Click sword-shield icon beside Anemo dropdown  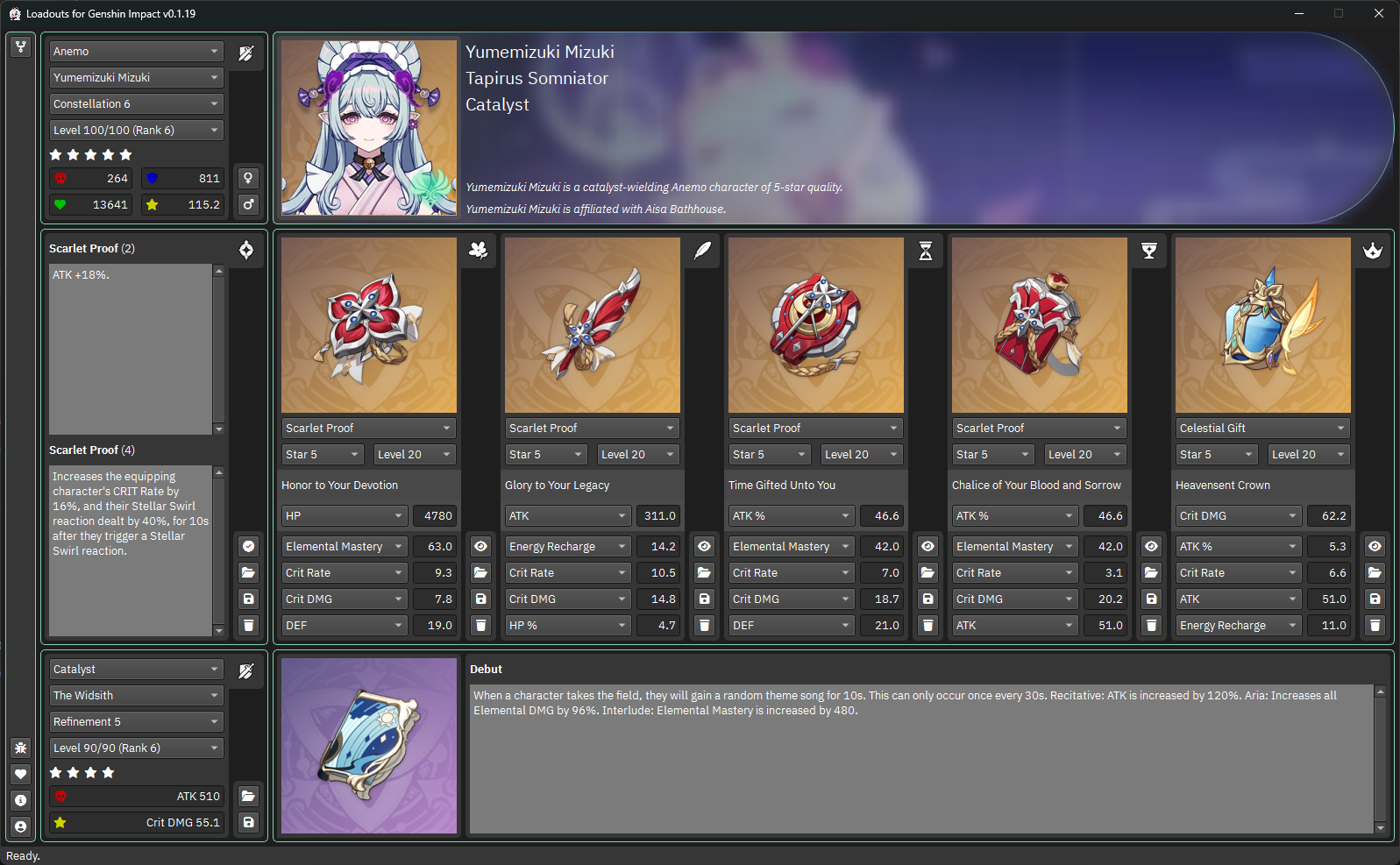coord(246,53)
